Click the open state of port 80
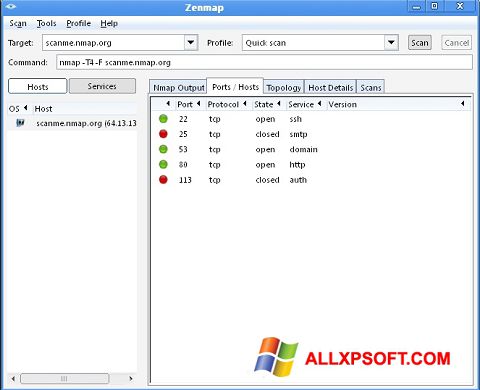This screenshot has height=390, width=480. (265, 165)
